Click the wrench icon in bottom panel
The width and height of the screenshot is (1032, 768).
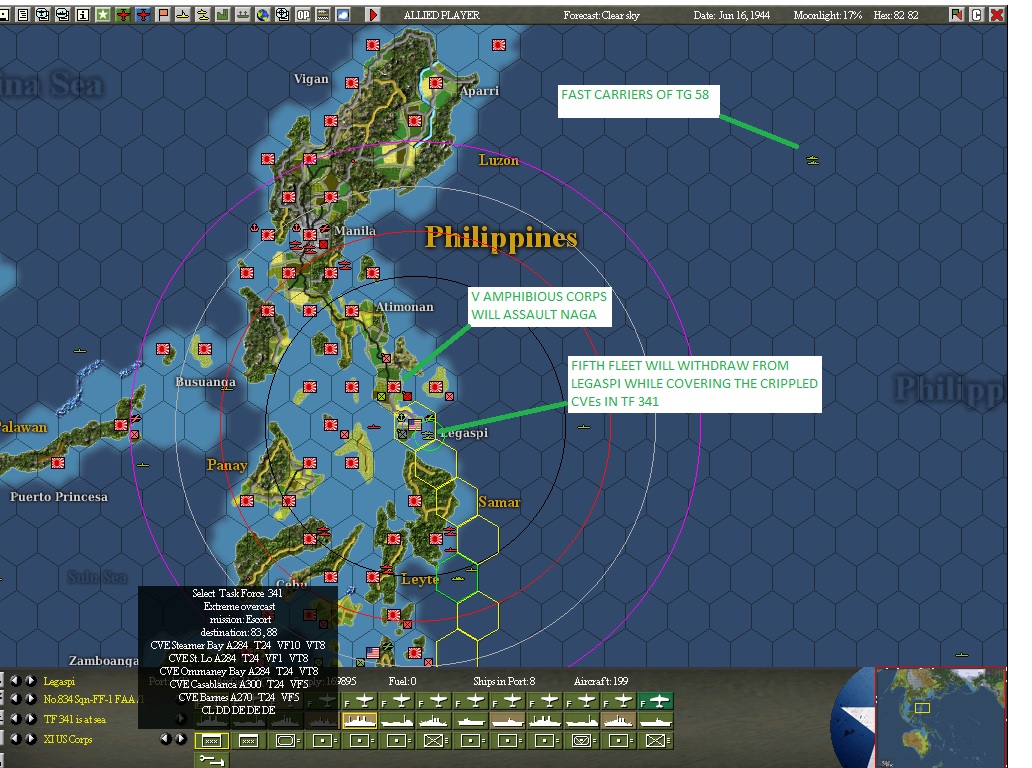(x=212, y=760)
